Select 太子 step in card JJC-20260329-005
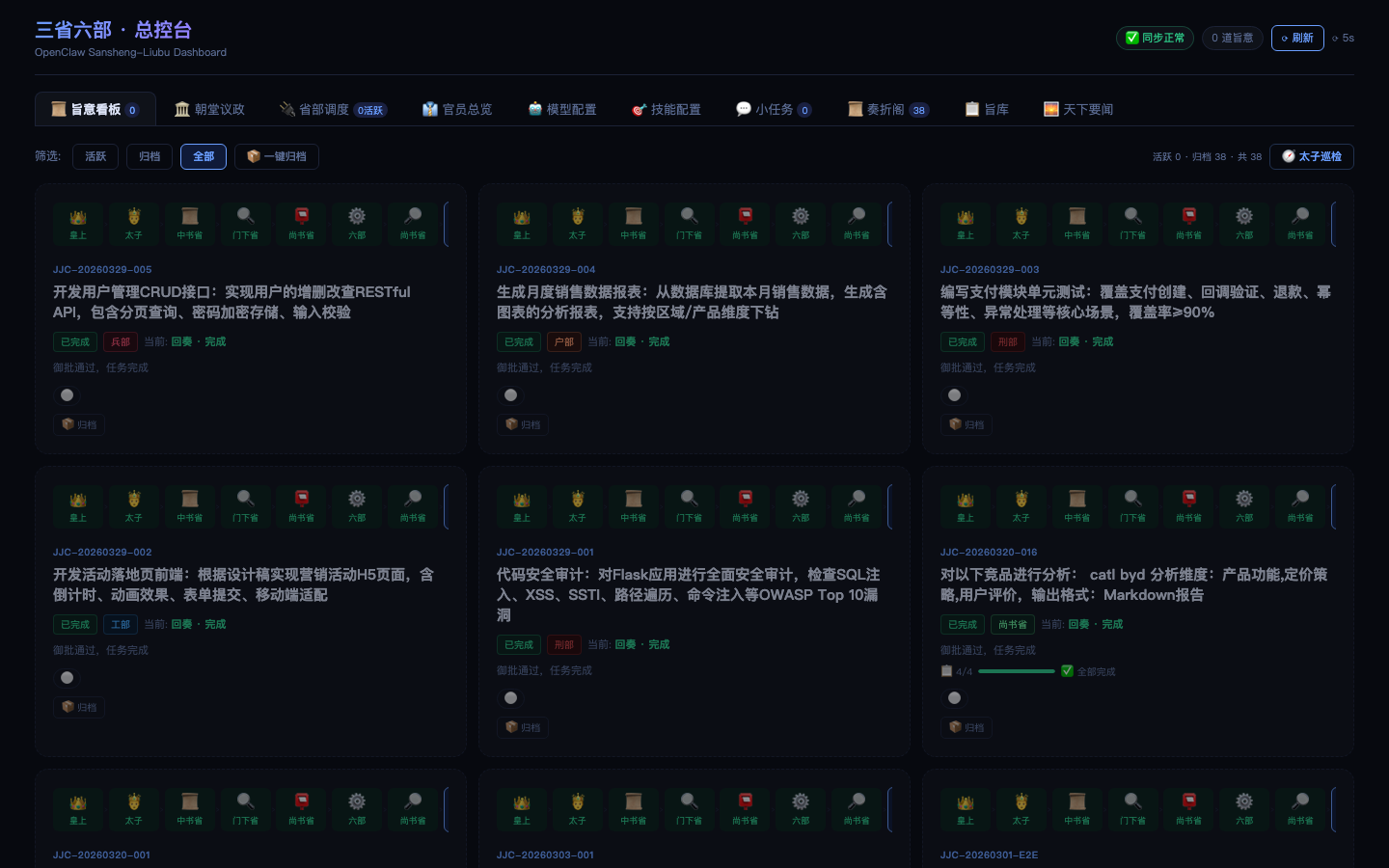The height and width of the screenshot is (868, 1389). pyautogui.click(x=134, y=224)
